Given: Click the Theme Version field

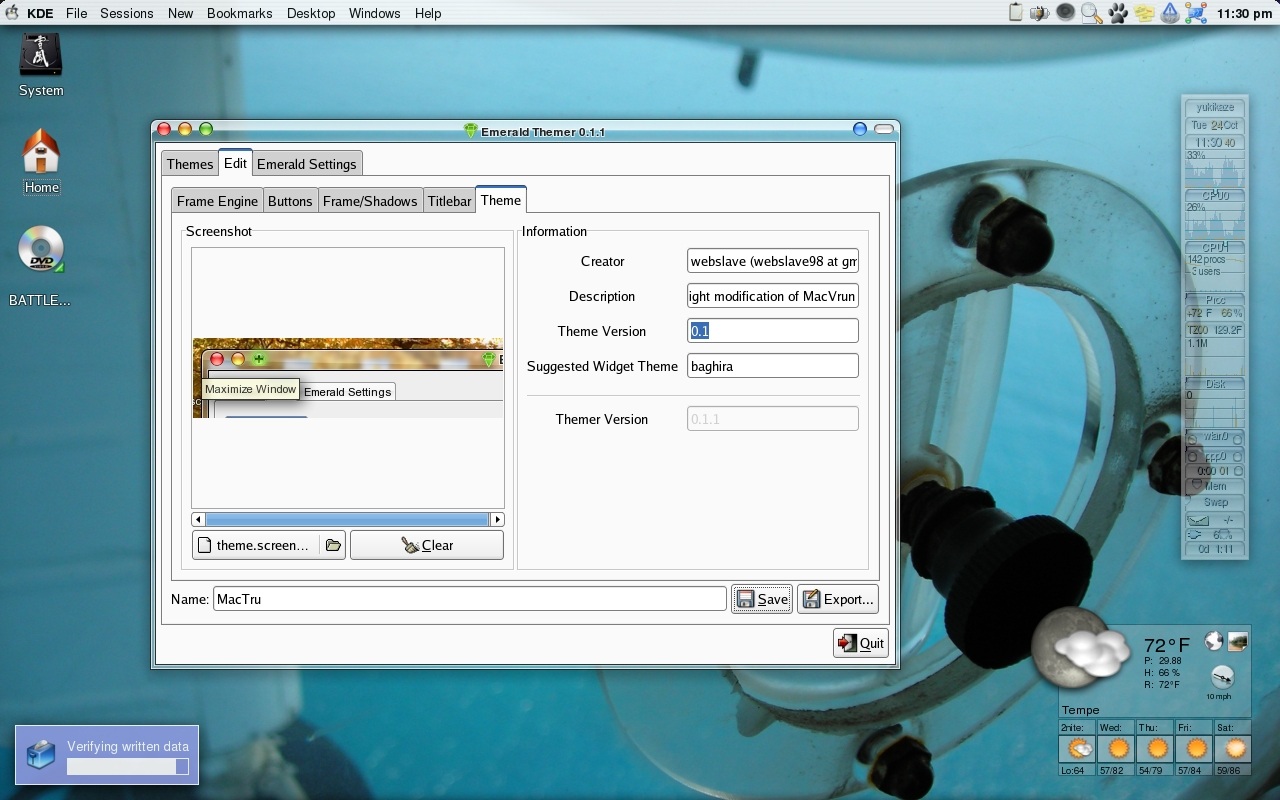Looking at the screenshot, I should coord(773,331).
